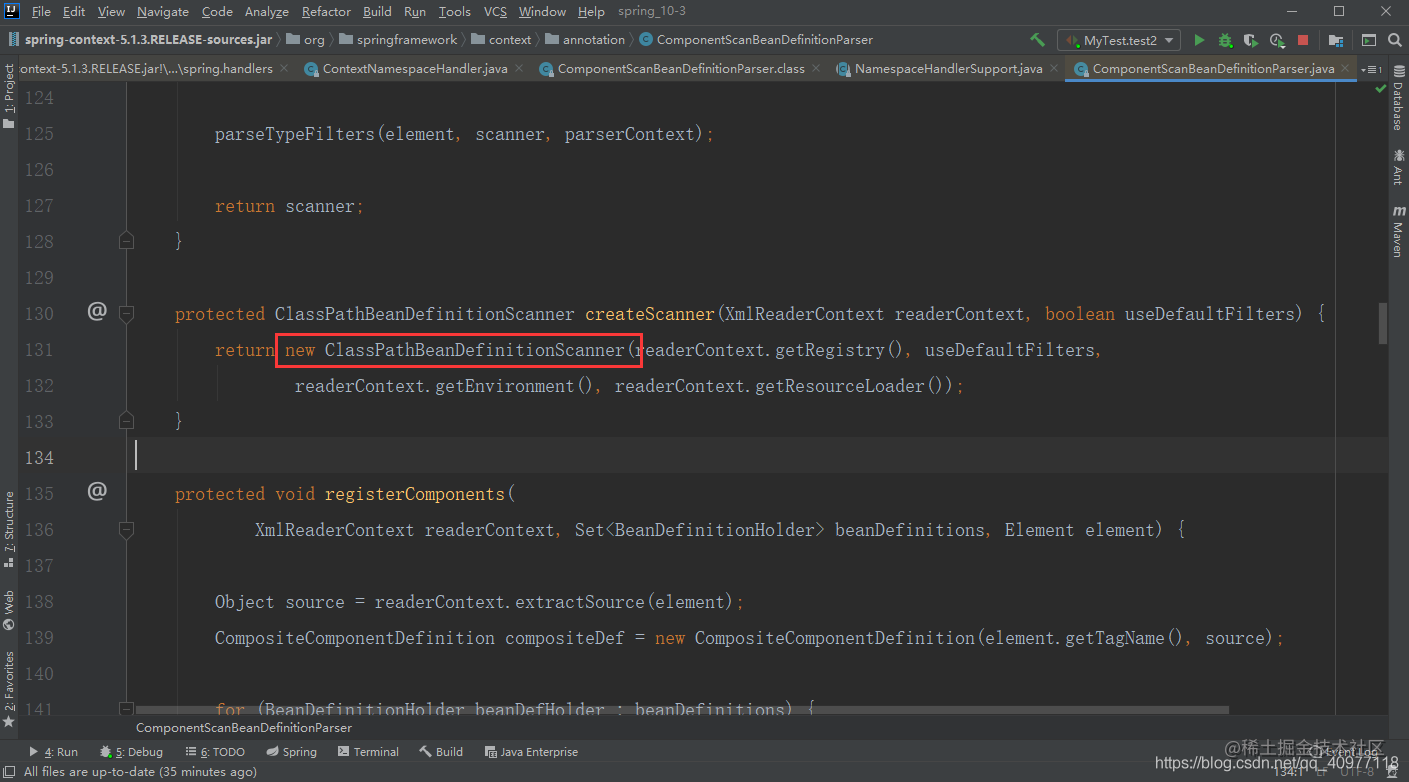The height and width of the screenshot is (782, 1409).
Task: Open the Database tool window
Action: coord(1398,100)
